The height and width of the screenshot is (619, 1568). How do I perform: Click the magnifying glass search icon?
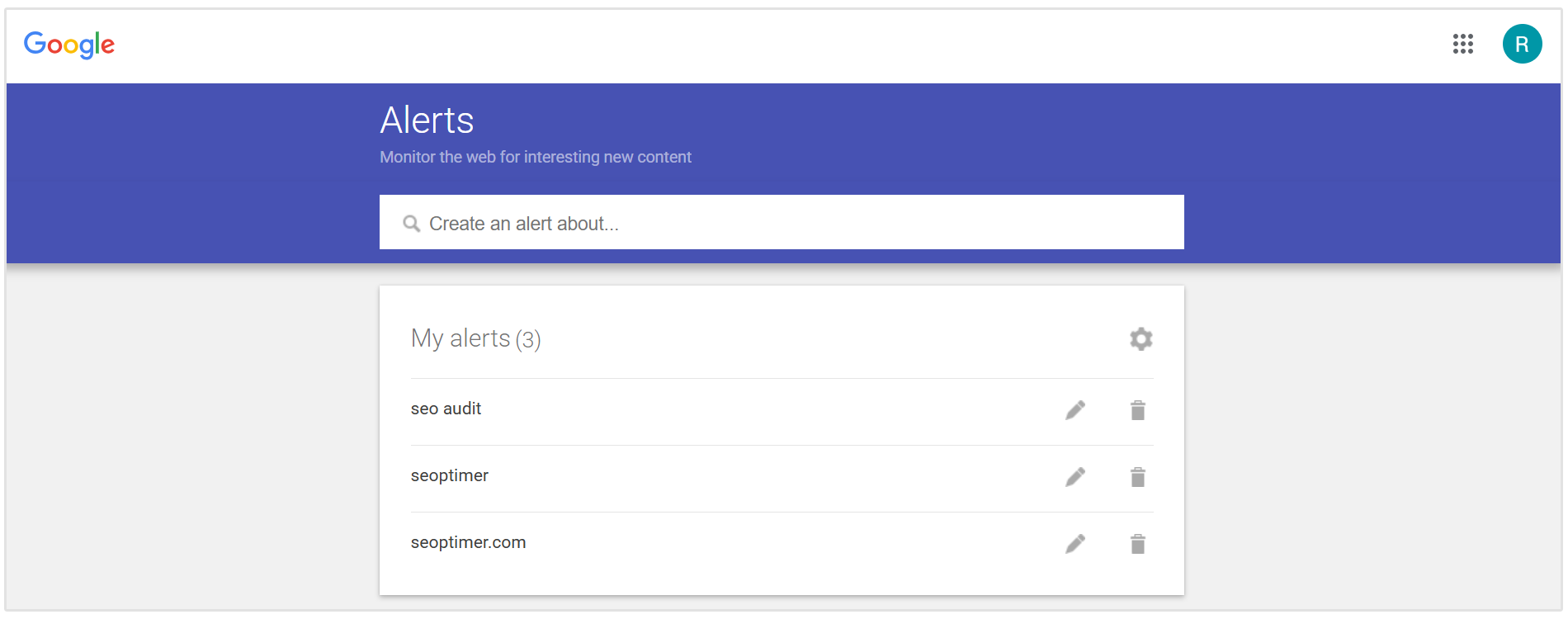pos(412,222)
